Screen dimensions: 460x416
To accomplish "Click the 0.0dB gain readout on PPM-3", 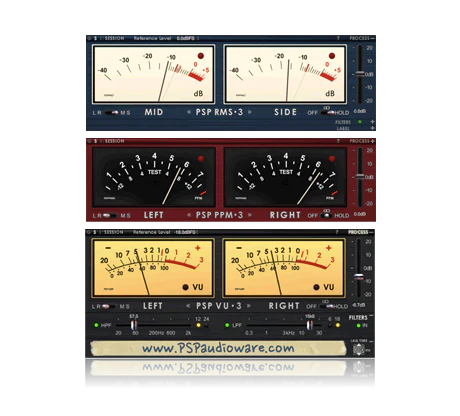I will click(360, 214).
